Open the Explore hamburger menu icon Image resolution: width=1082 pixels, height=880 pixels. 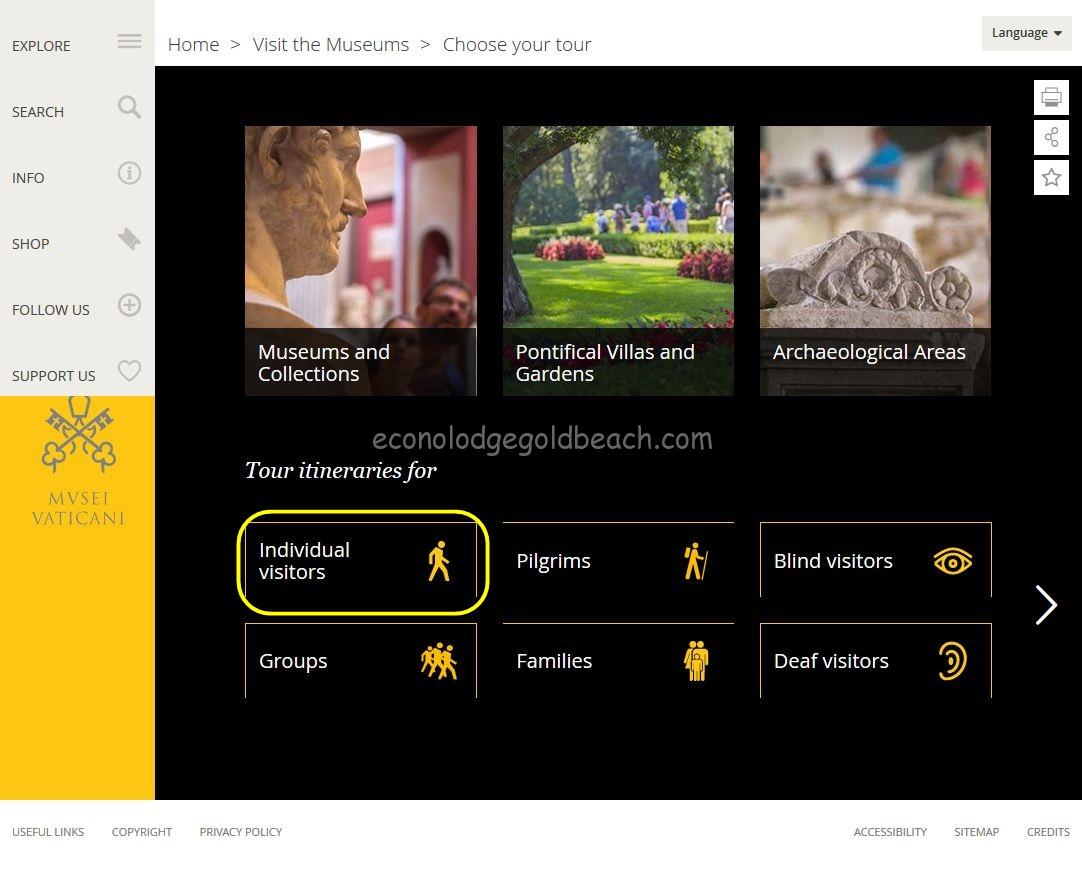129,42
